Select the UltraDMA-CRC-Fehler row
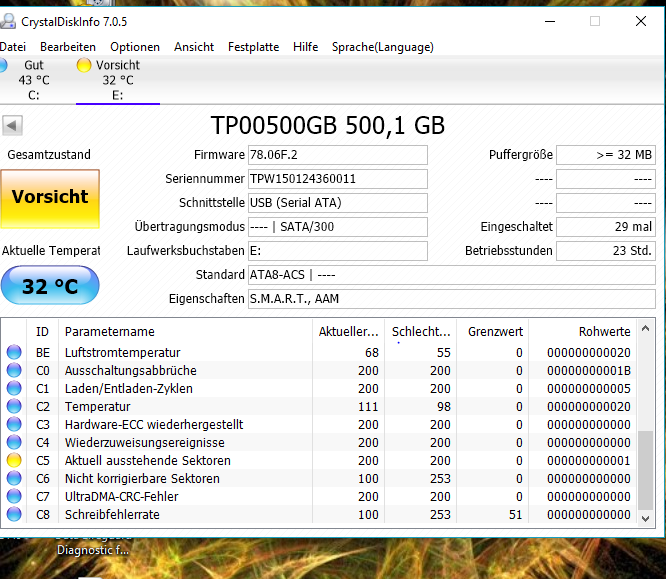The height and width of the screenshot is (579, 666). point(319,496)
